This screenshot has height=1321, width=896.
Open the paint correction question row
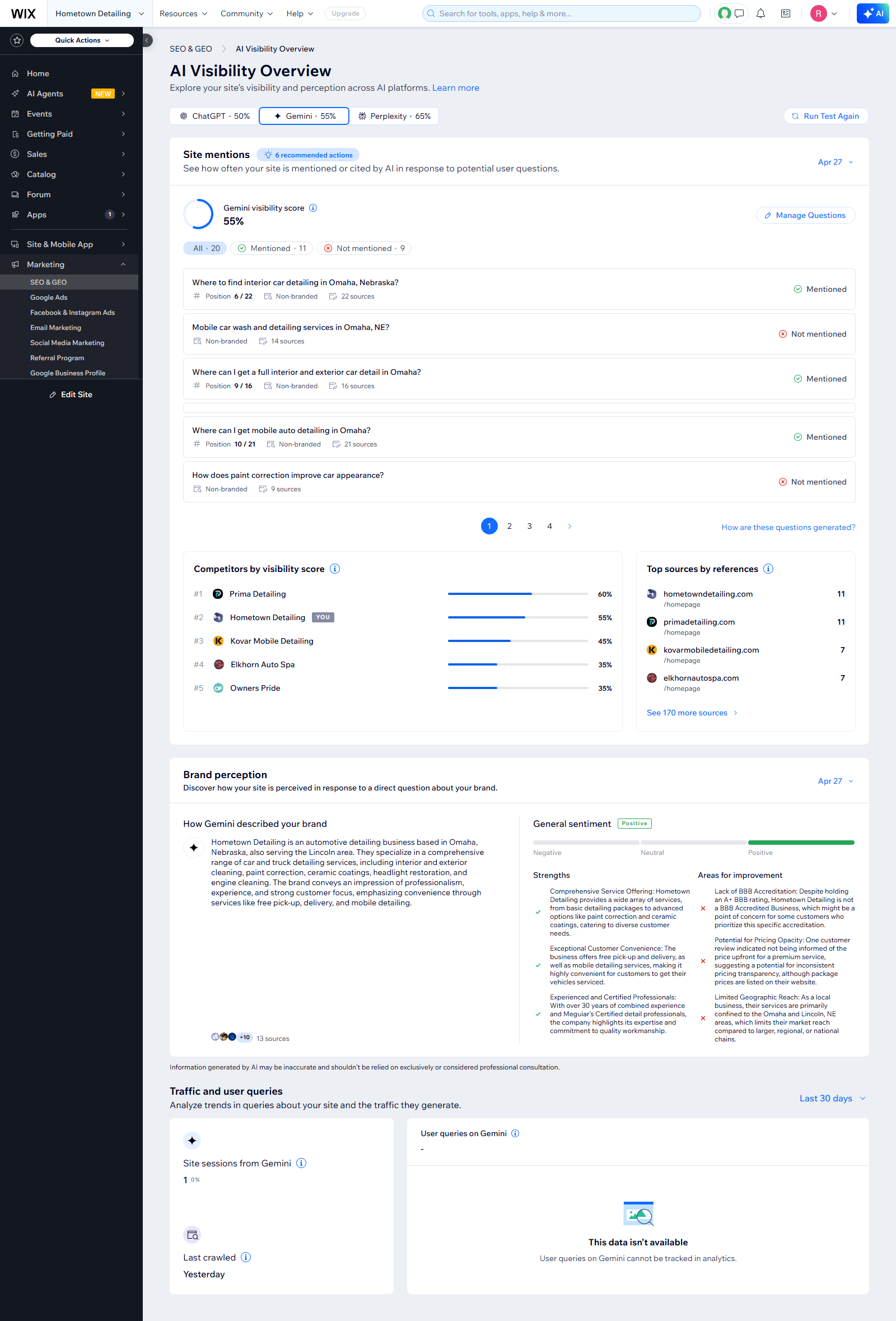(519, 482)
